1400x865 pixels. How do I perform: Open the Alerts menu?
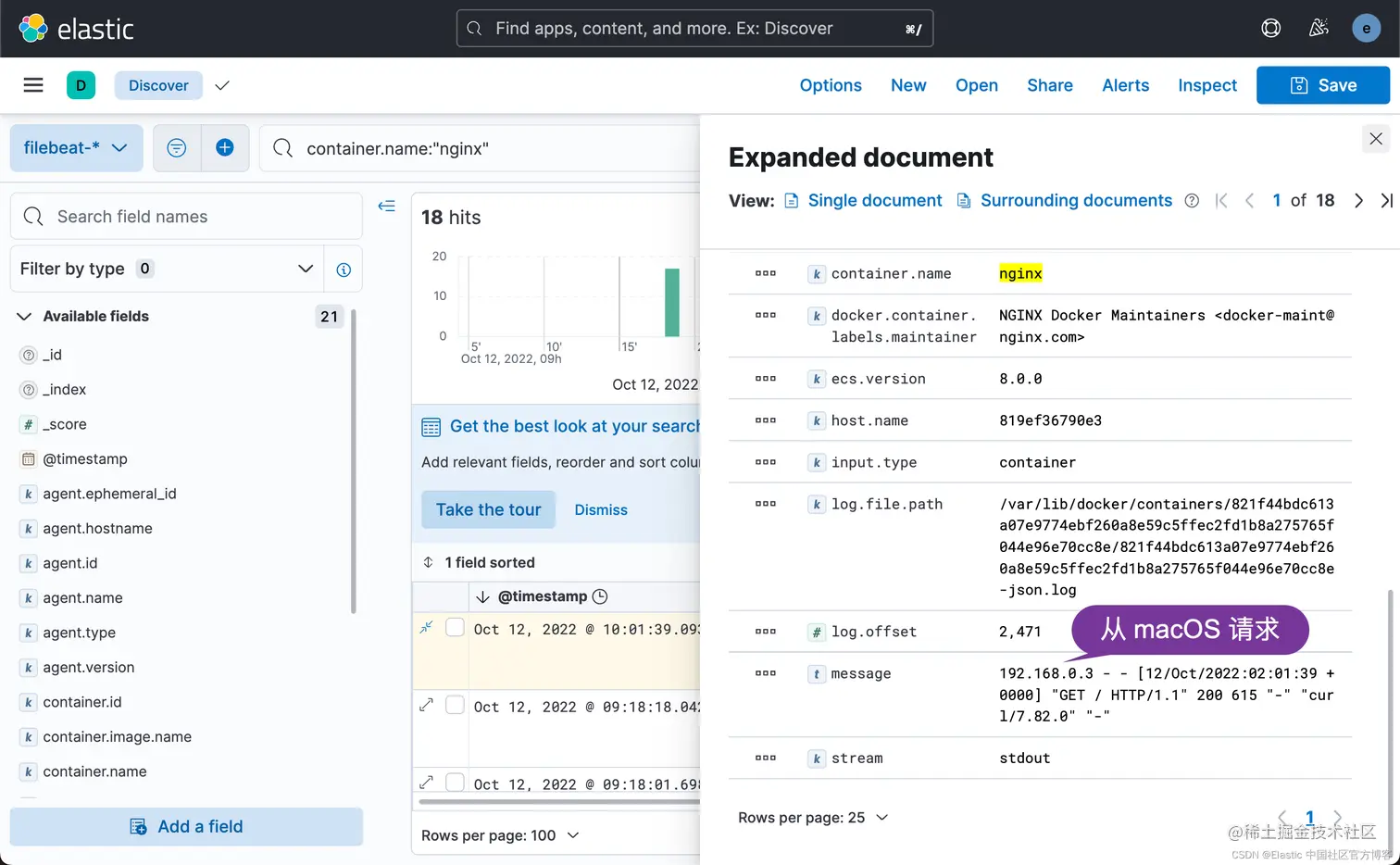coord(1126,85)
